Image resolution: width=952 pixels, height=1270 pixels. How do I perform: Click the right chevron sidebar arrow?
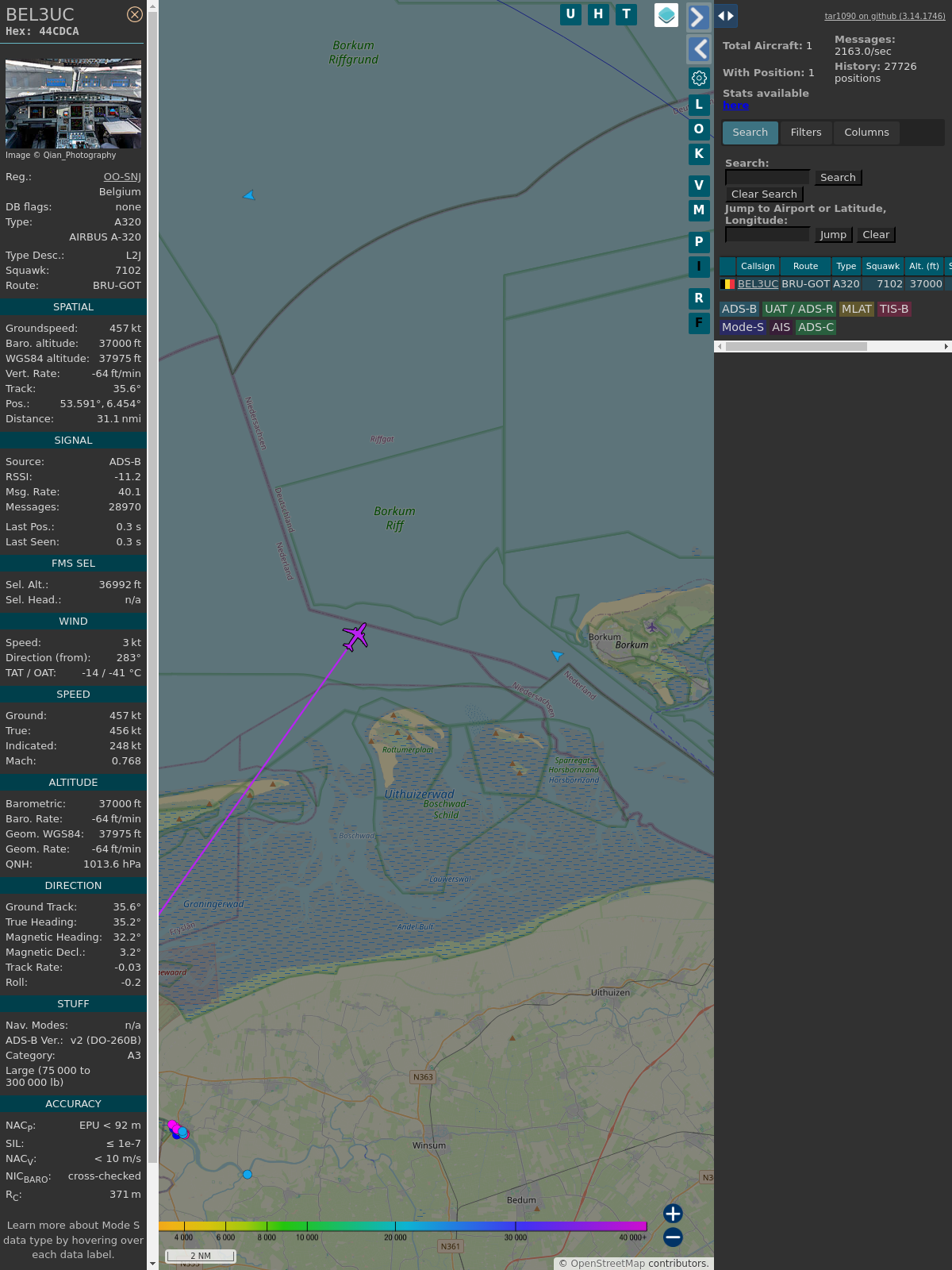[x=698, y=17]
